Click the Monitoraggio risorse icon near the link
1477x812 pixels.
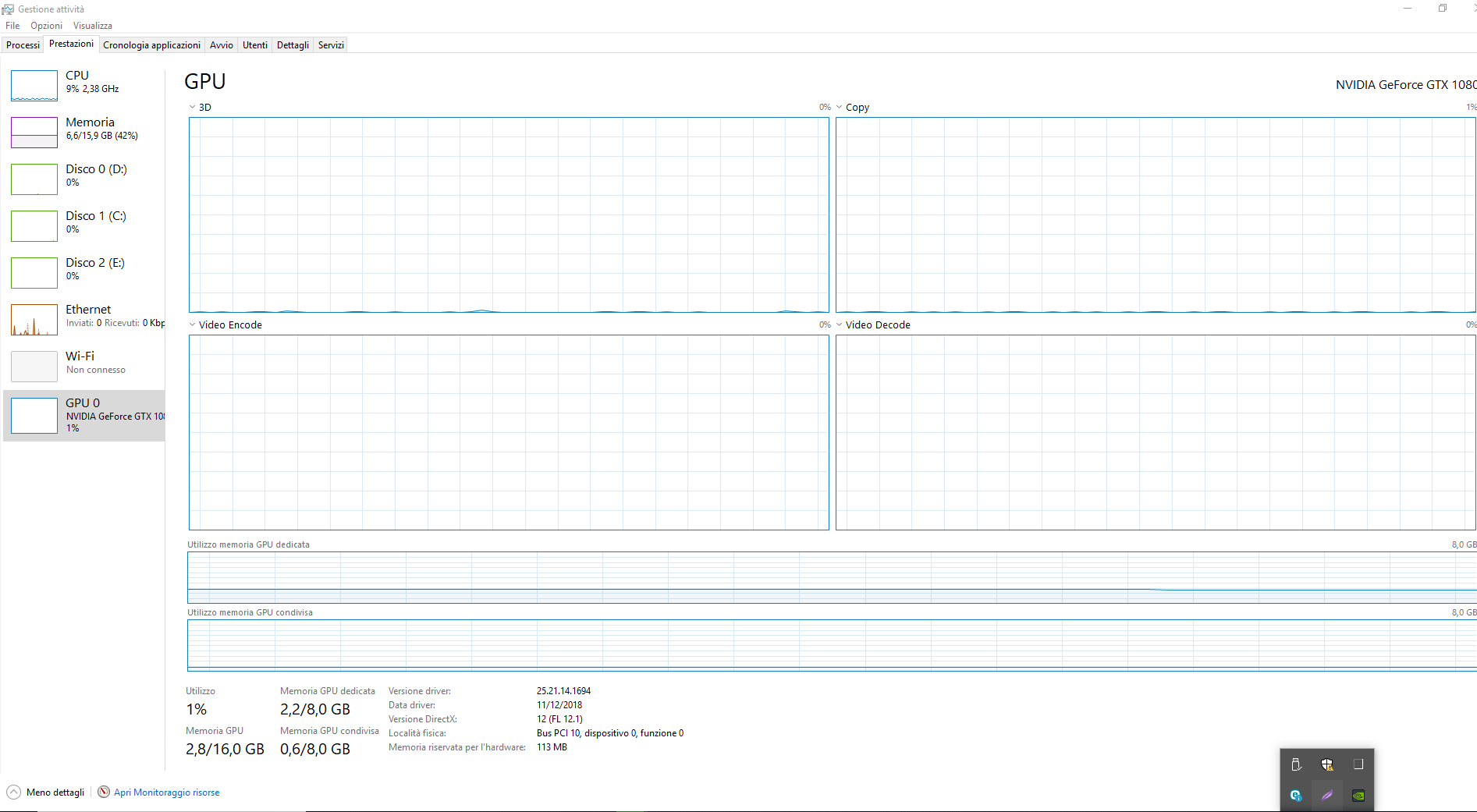click(x=103, y=792)
